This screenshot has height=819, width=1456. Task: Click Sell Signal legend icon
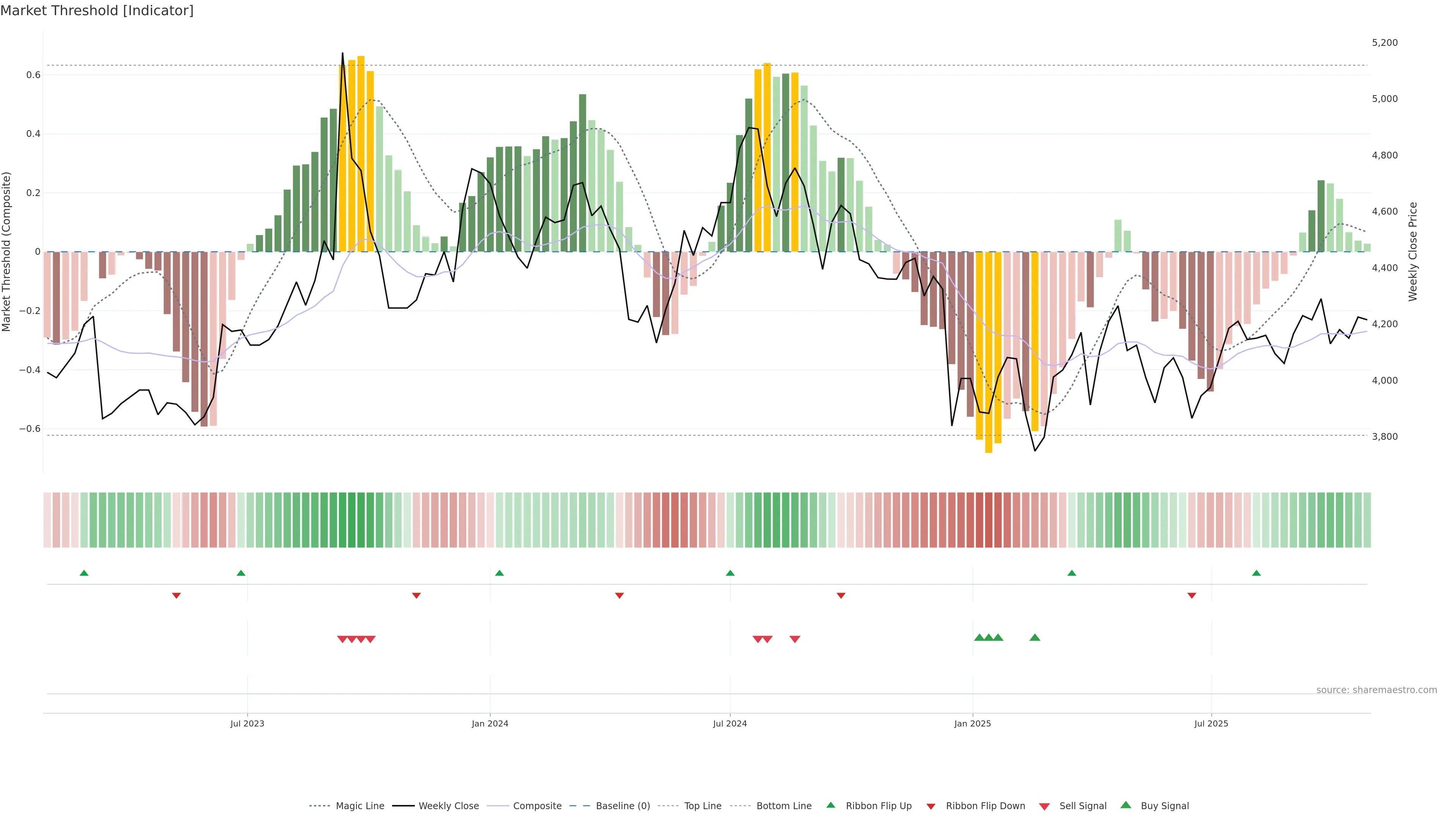coord(1045,806)
